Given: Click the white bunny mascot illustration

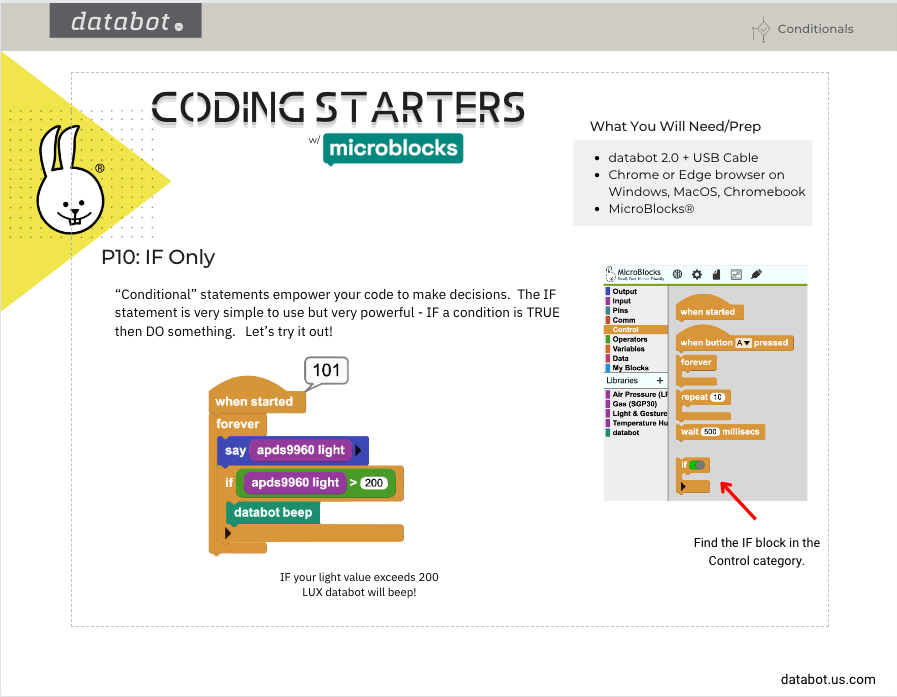Looking at the screenshot, I should click(x=70, y=180).
